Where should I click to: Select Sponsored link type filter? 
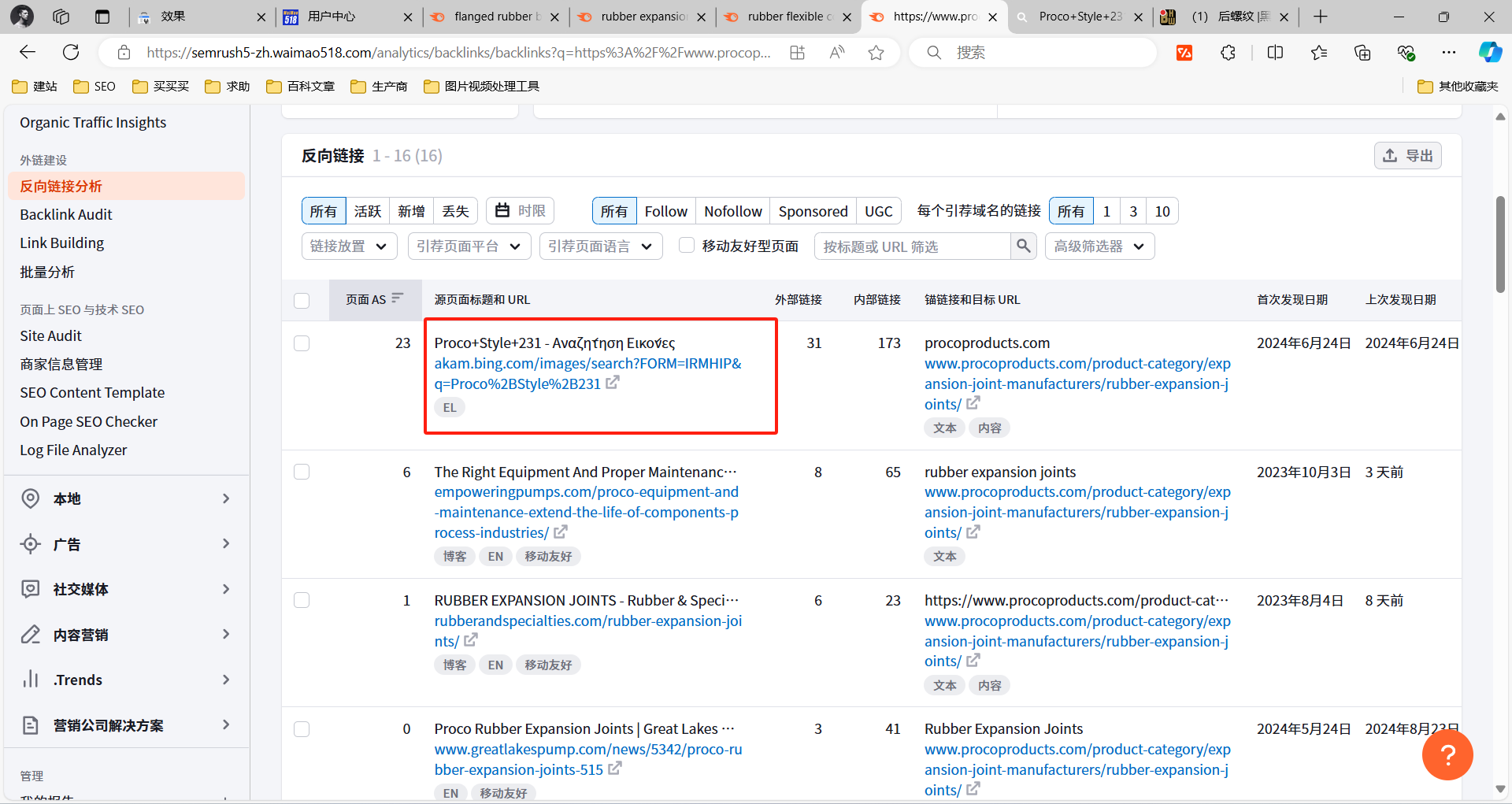(813, 211)
